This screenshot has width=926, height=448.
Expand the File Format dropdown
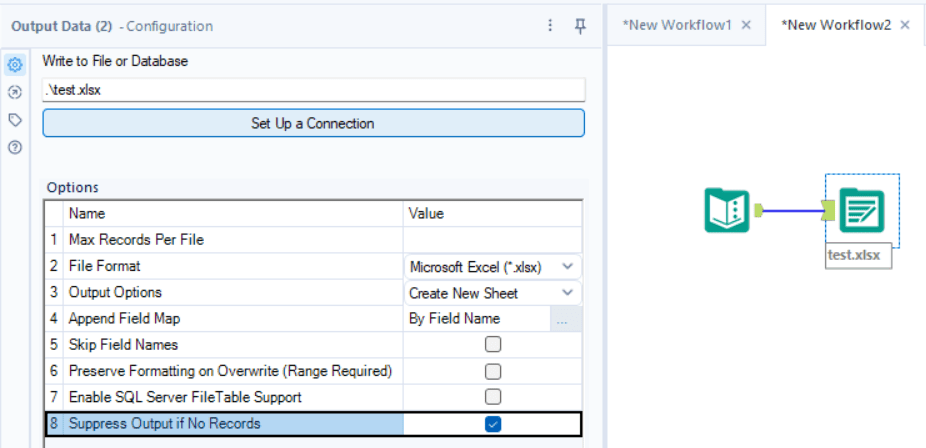click(x=568, y=267)
